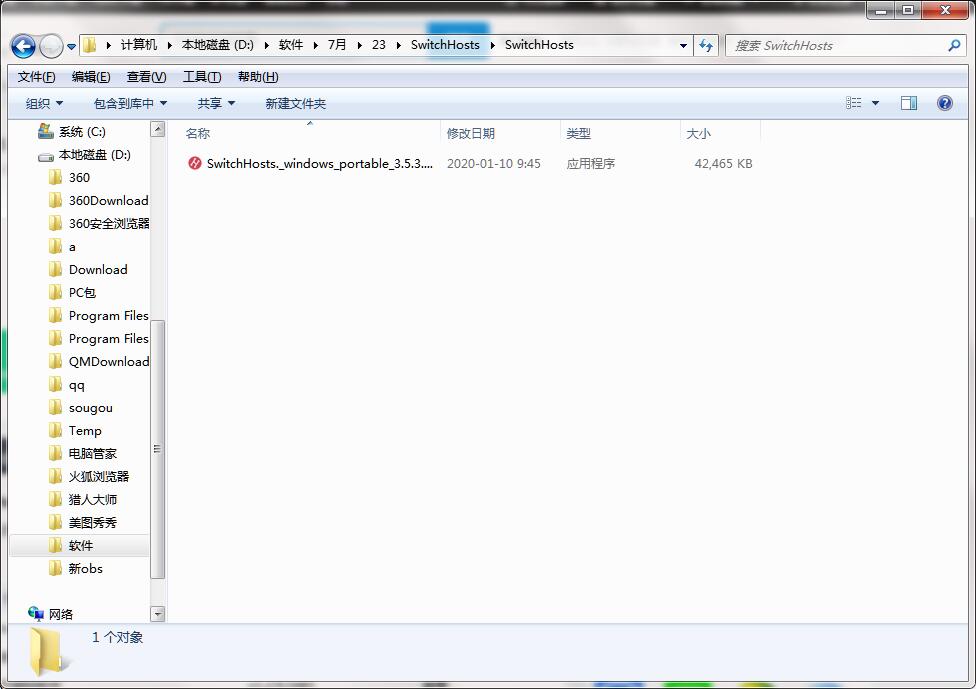Click the Back navigation arrow button
Viewport: 976px width, 689px height.
24,45
